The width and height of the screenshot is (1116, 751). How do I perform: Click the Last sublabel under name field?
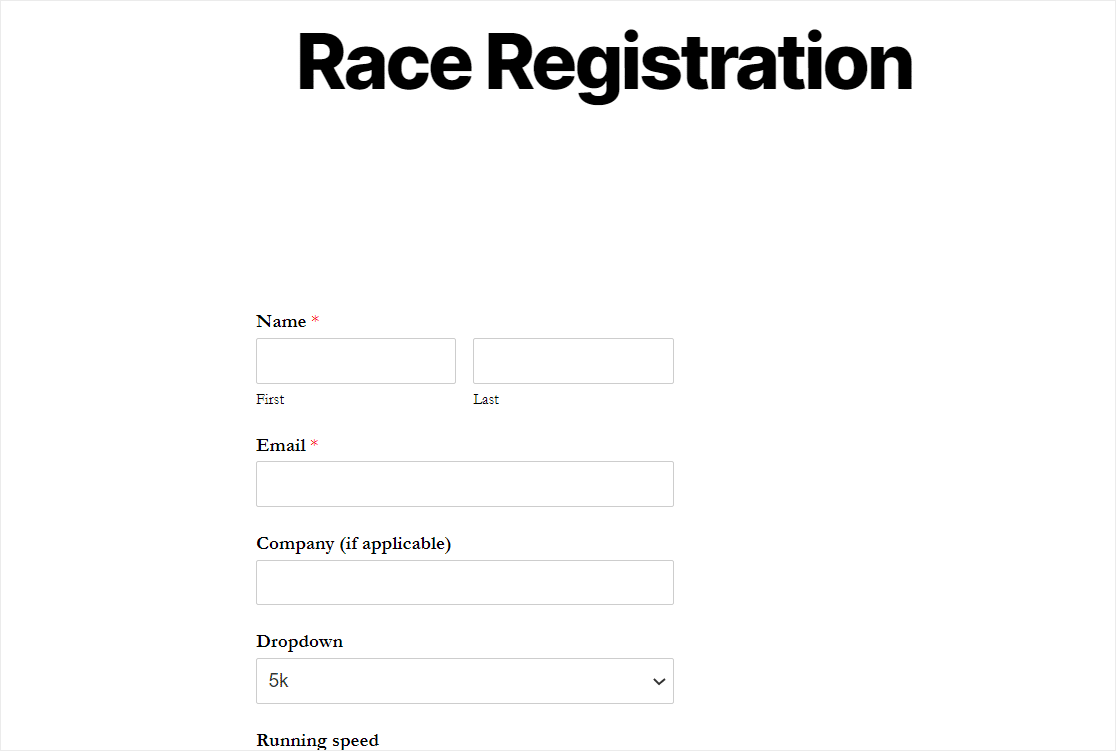486,399
